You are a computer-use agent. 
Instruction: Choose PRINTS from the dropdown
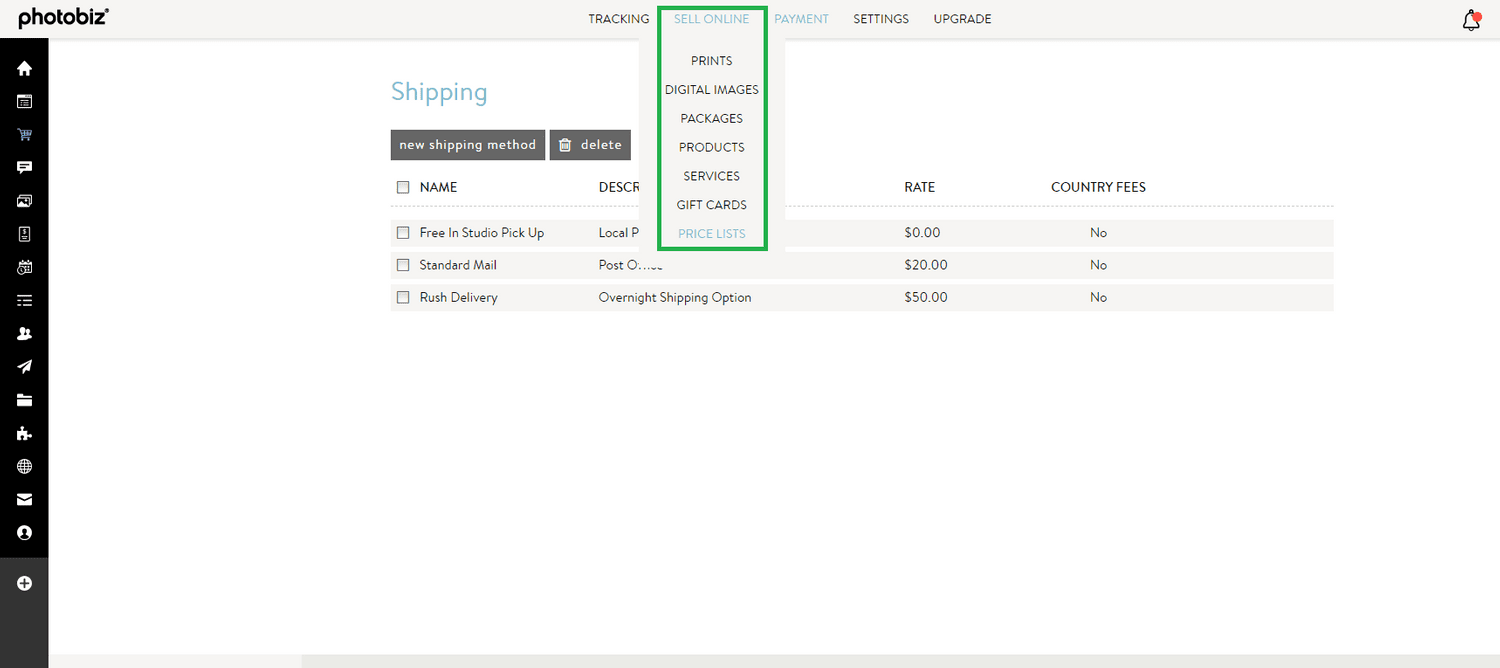pyautogui.click(x=712, y=61)
